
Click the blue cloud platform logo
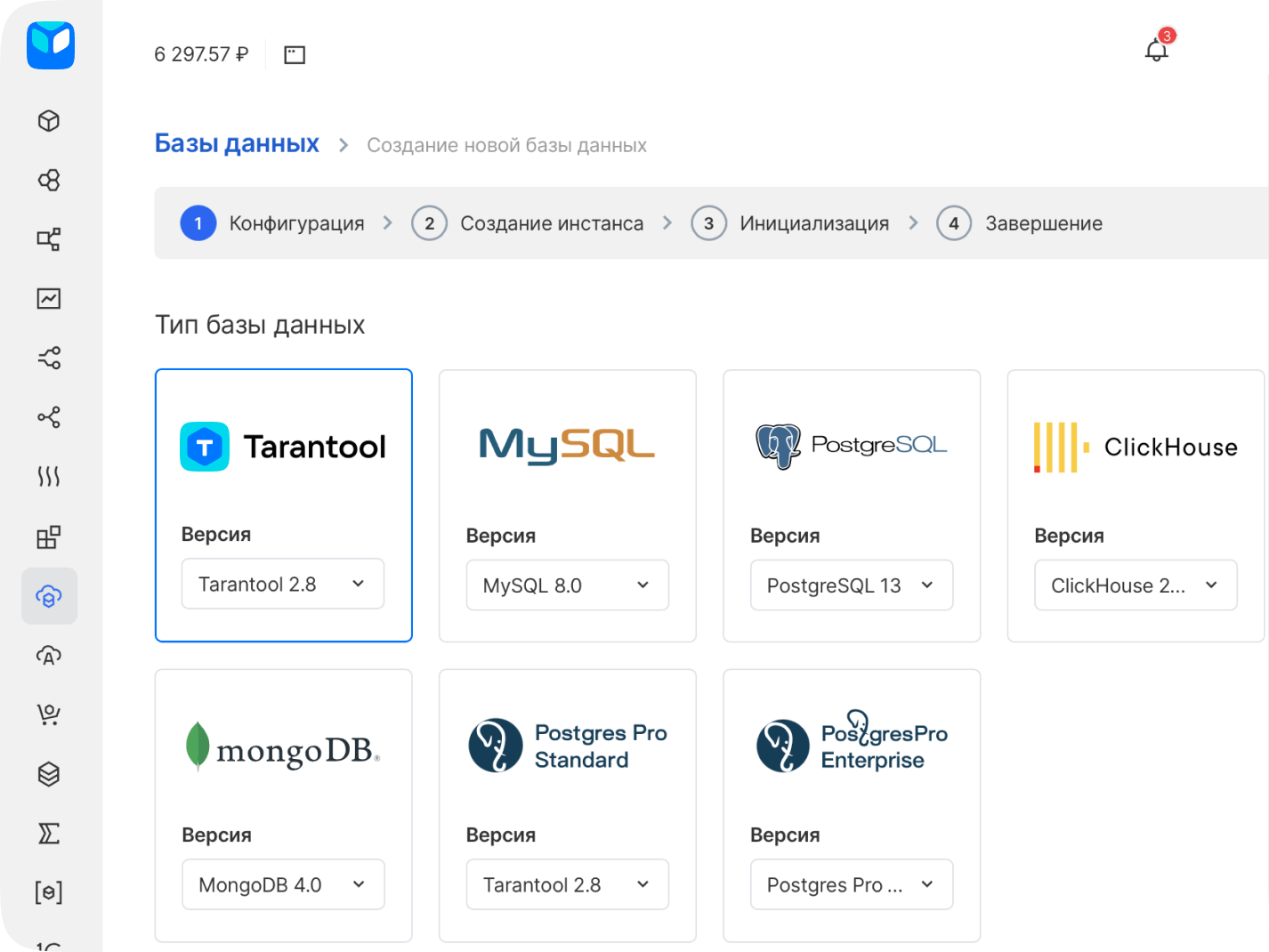point(51,45)
